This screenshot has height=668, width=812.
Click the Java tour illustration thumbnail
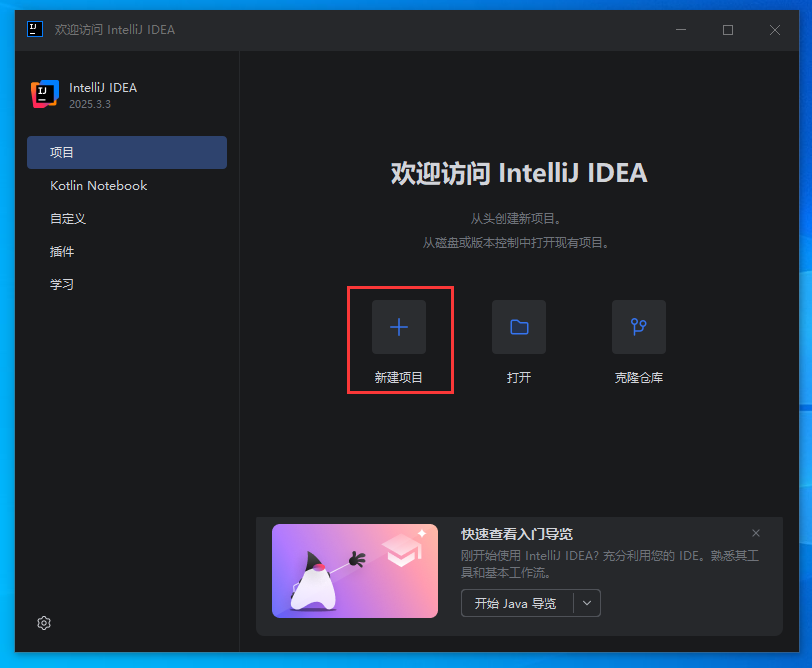pos(355,571)
